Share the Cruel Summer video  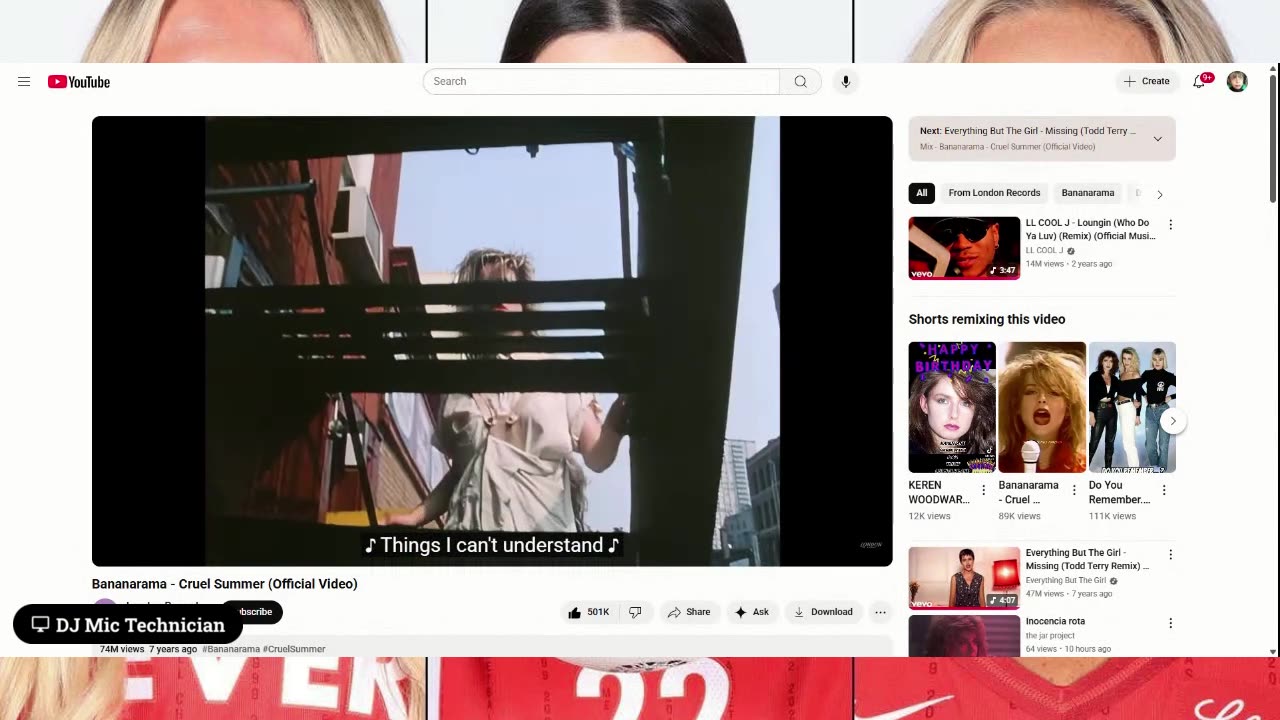click(689, 612)
